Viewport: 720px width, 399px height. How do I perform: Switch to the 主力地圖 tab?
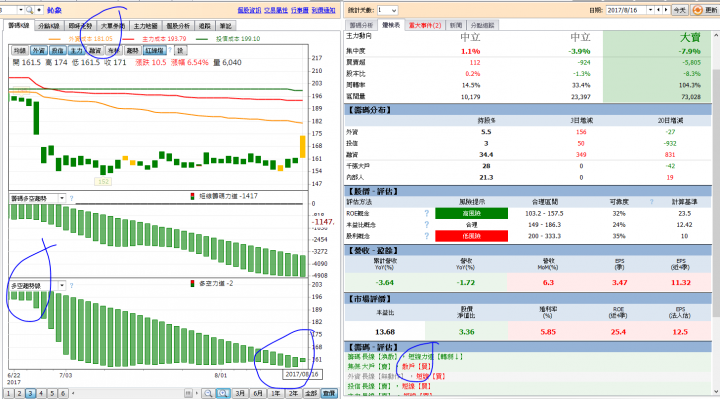[146, 26]
